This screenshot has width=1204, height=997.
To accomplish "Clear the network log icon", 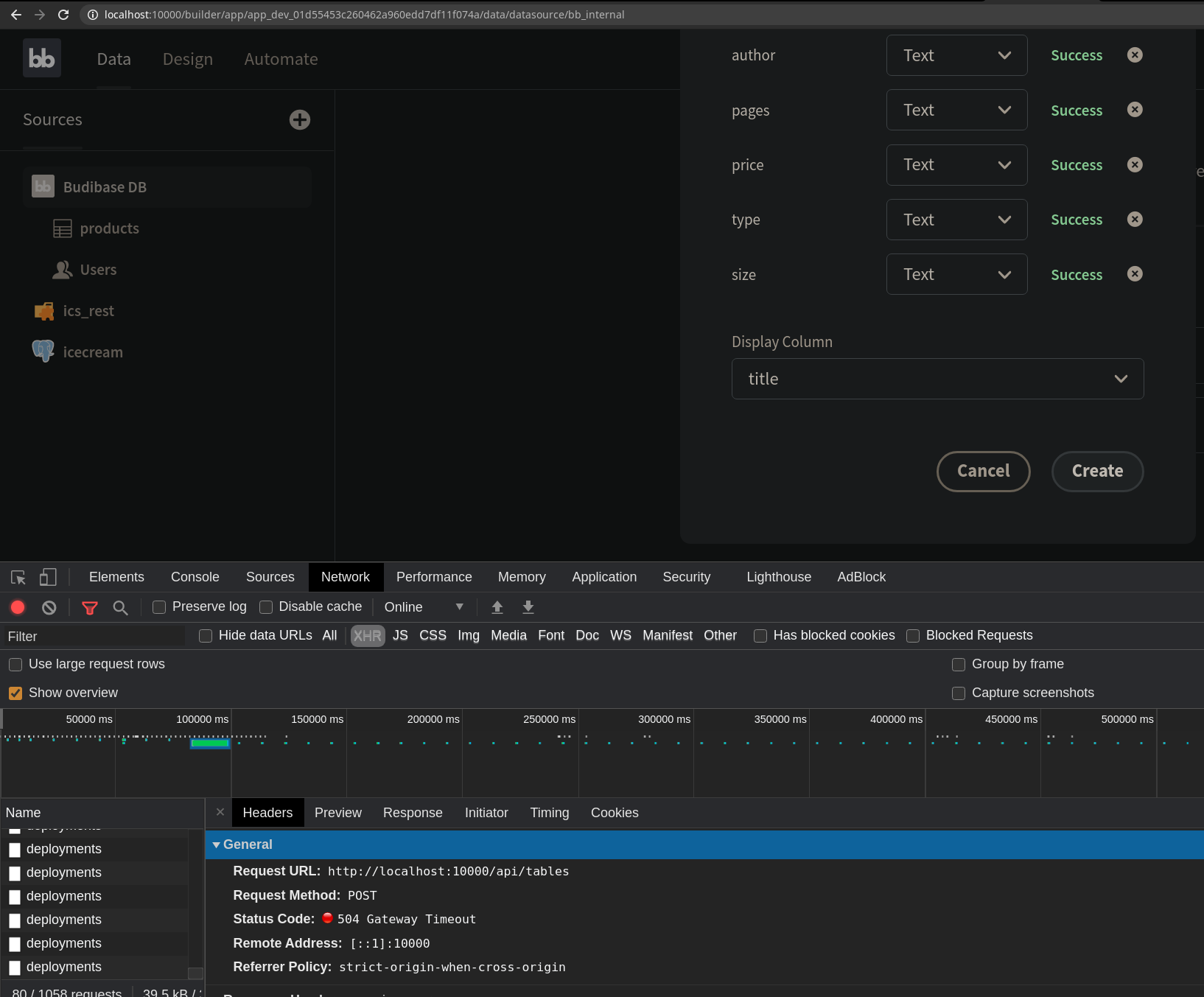I will [x=49, y=607].
